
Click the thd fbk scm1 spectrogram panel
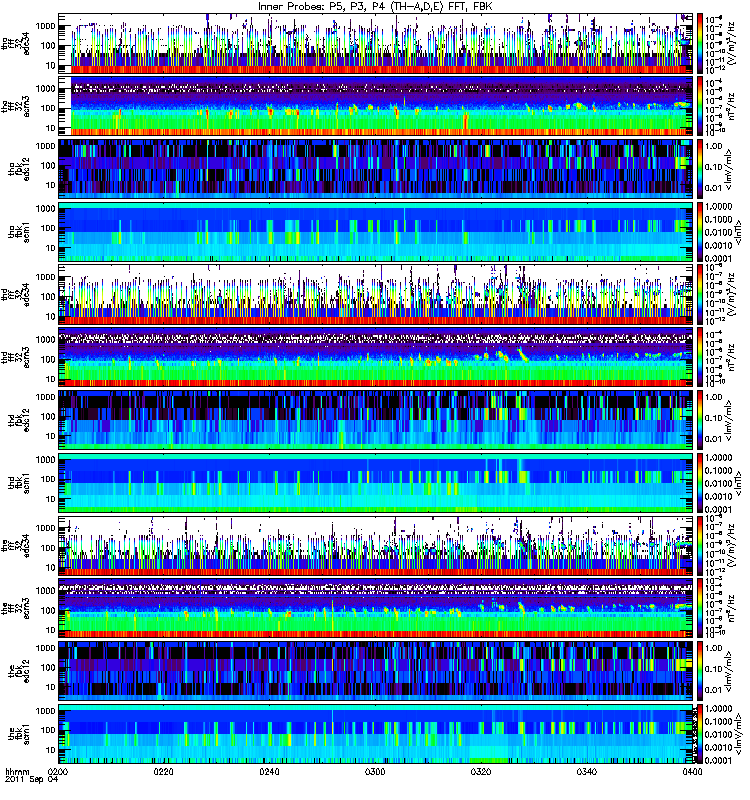pos(376,483)
